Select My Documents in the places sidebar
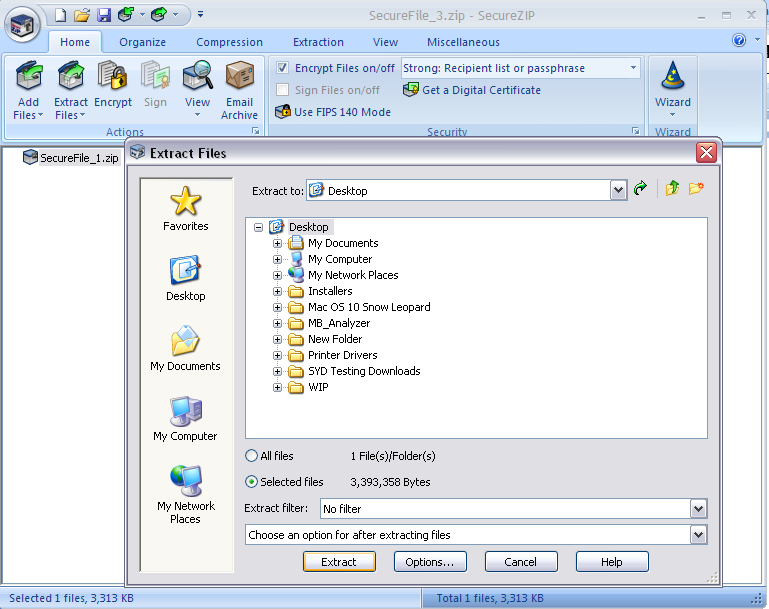This screenshot has height=609, width=769. (x=185, y=349)
